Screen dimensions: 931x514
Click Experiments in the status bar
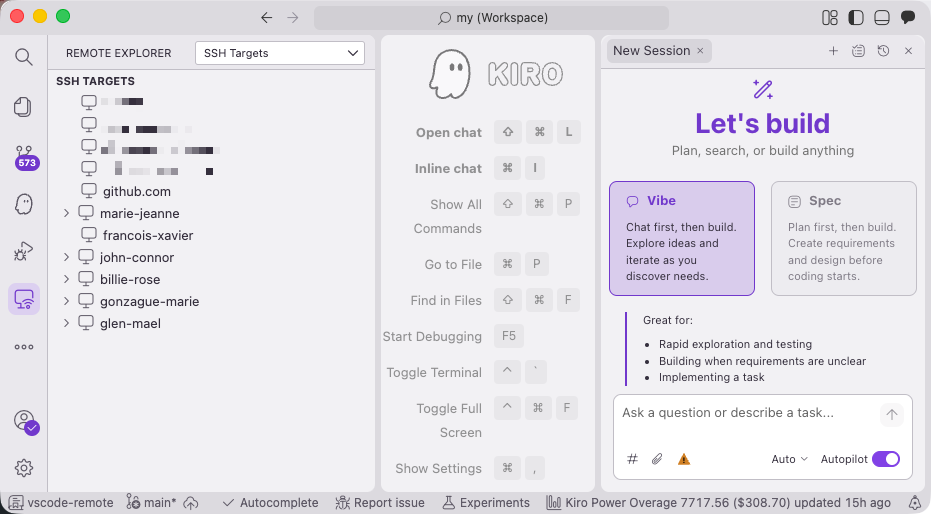(x=486, y=503)
